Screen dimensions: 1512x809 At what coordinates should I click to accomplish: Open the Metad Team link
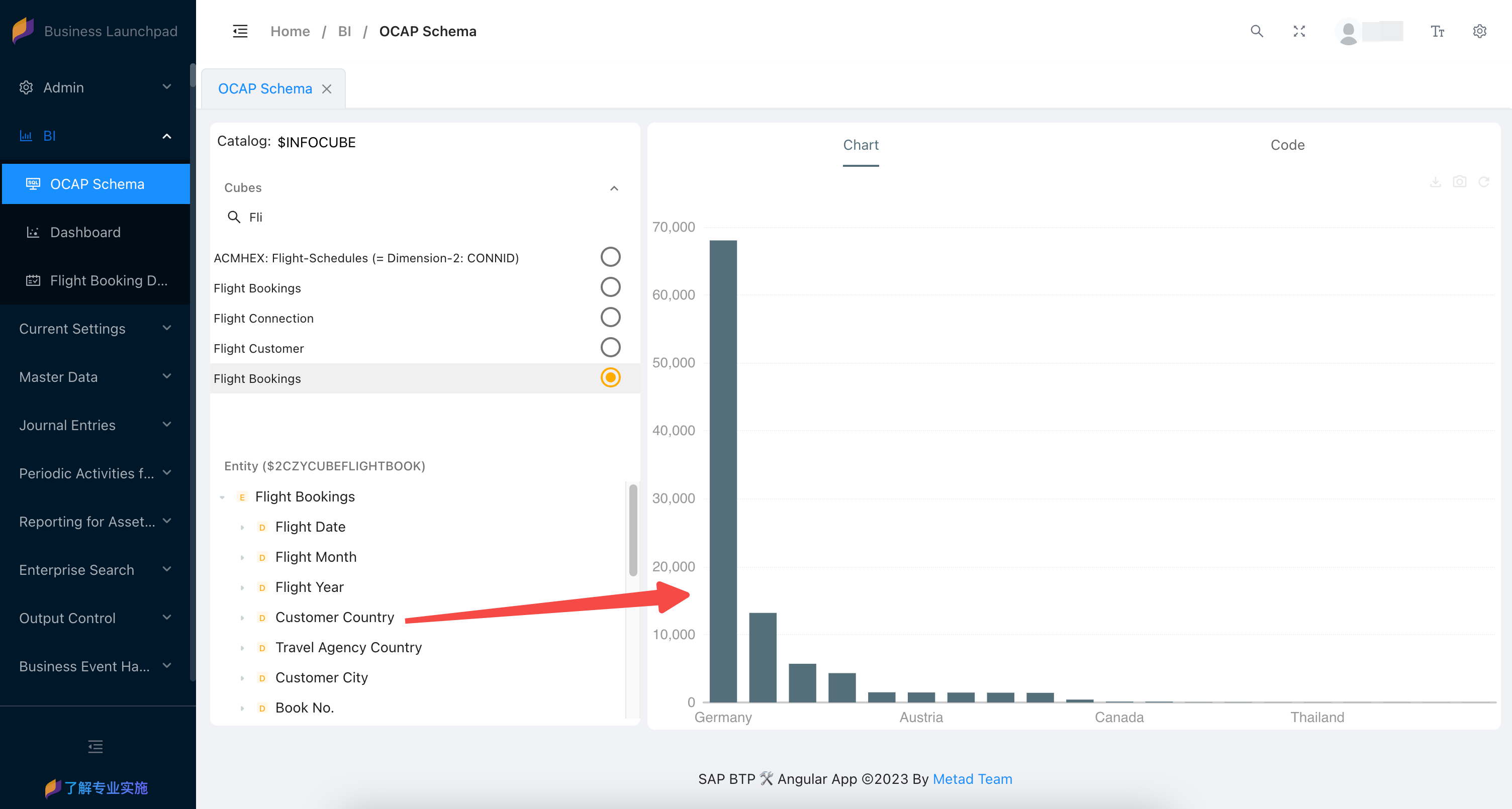pyautogui.click(x=972, y=779)
